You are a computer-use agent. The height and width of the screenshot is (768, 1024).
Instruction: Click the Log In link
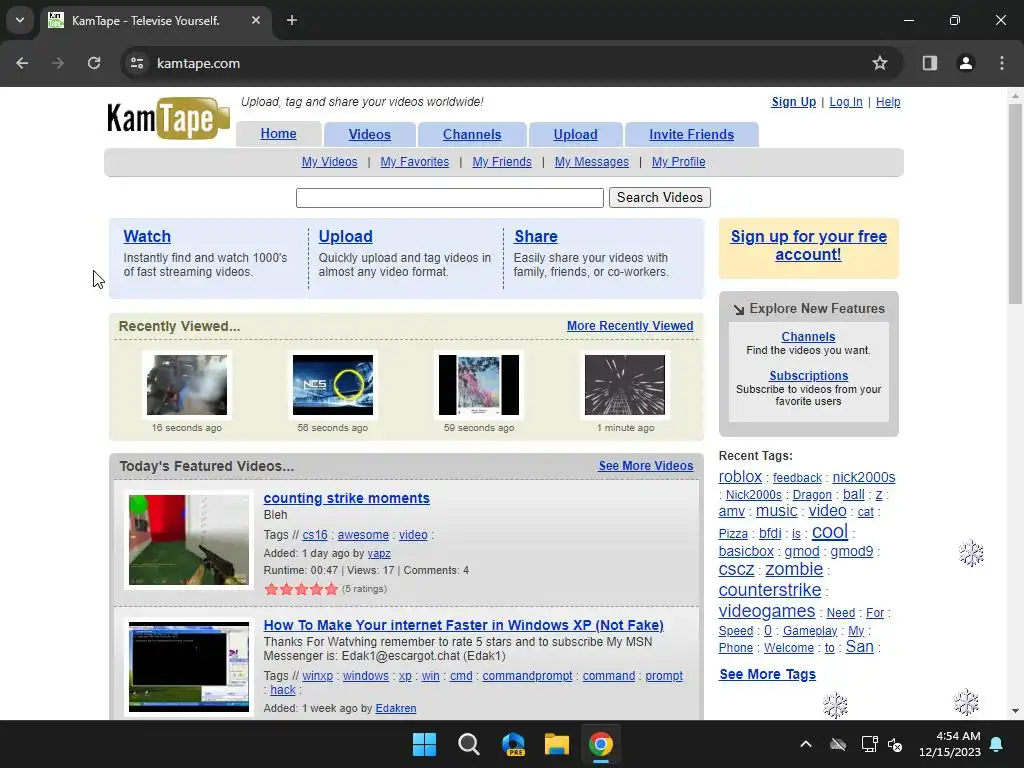(x=846, y=102)
